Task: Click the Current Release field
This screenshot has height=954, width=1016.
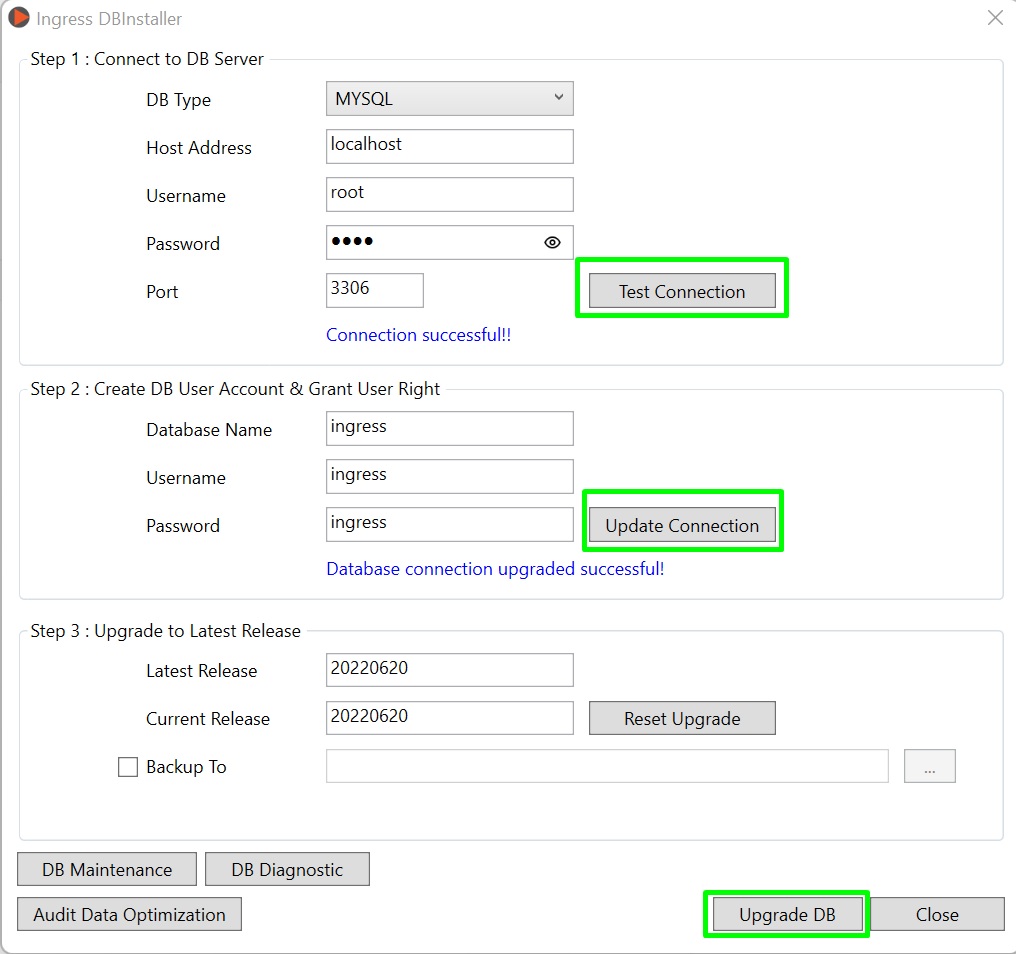Action: [x=450, y=718]
